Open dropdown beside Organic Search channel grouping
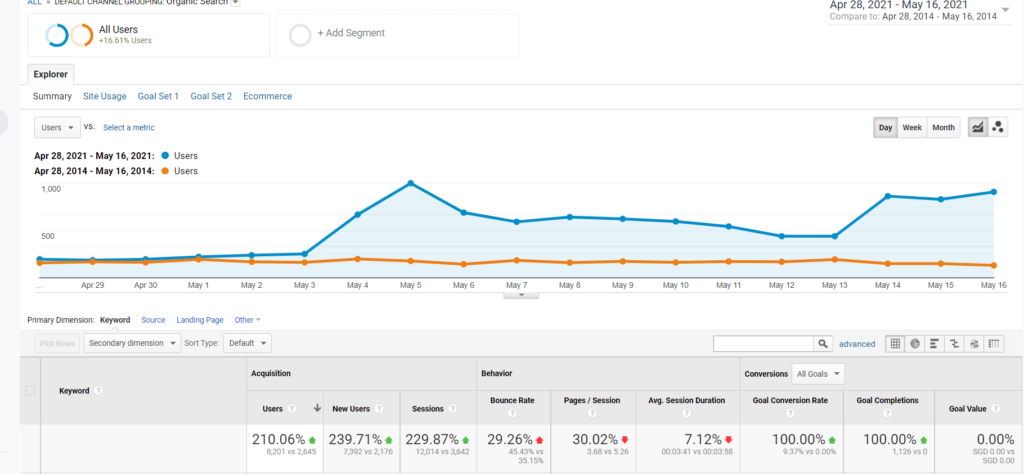Viewport: 1024px width, 474px height. pos(236,3)
